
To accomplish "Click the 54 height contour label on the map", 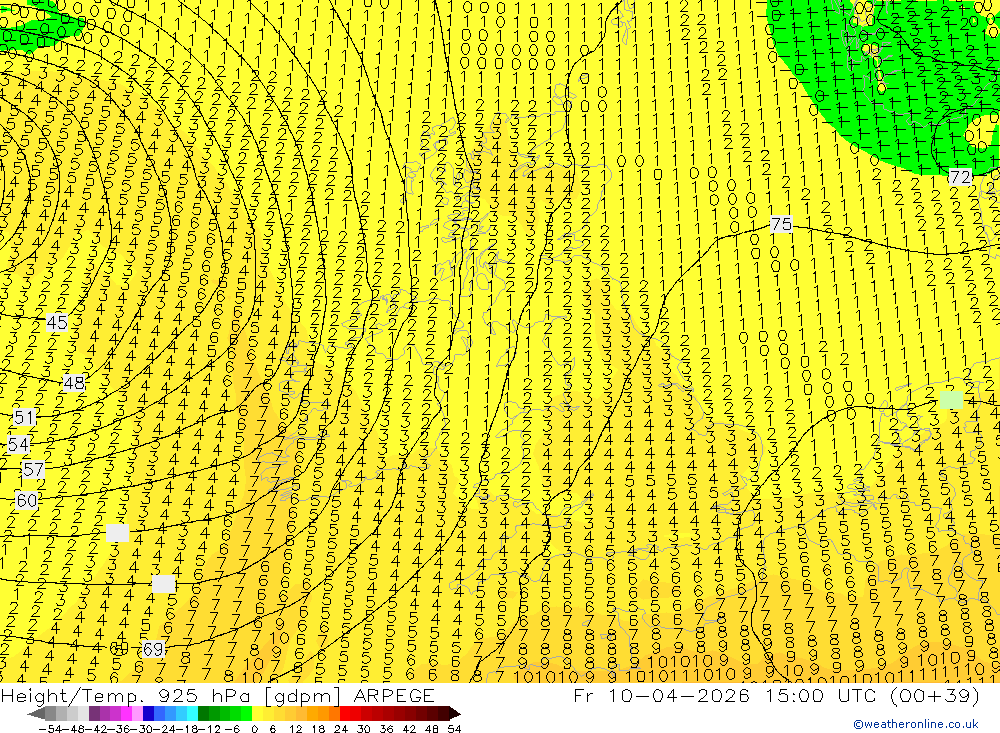I will pyautogui.click(x=18, y=445).
